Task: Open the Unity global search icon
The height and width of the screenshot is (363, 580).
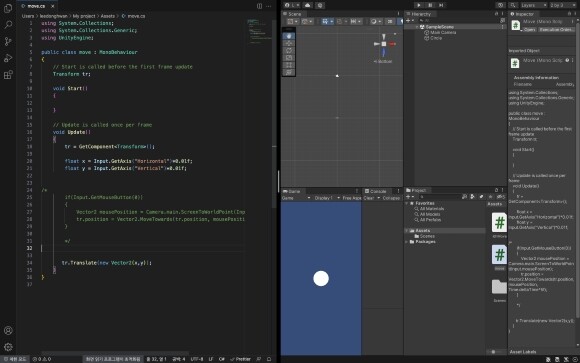Action: (x=513, y=5)
